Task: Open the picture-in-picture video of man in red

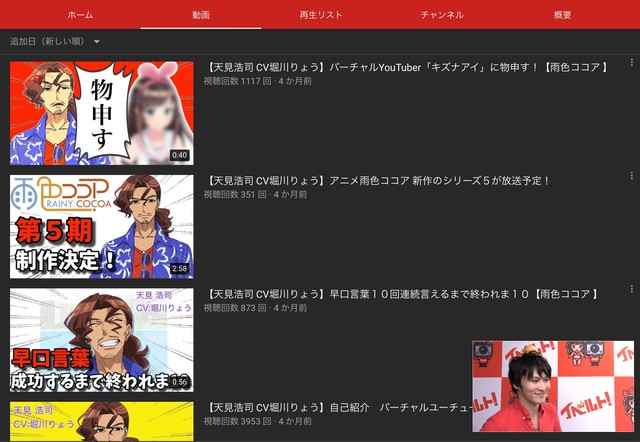Action: tap(553, 386)
